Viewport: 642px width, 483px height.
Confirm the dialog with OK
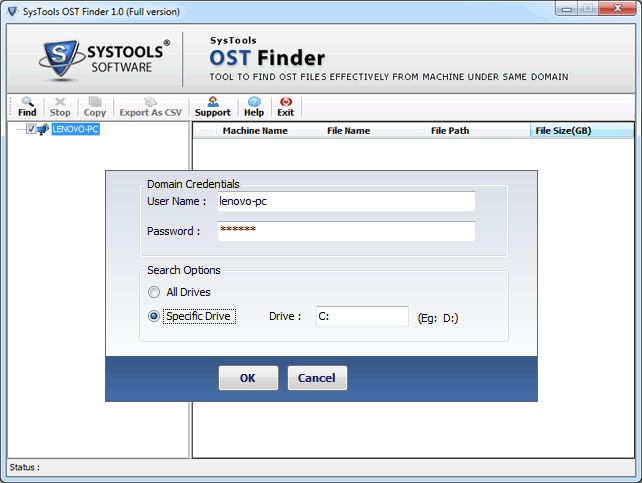coord(248,378)
